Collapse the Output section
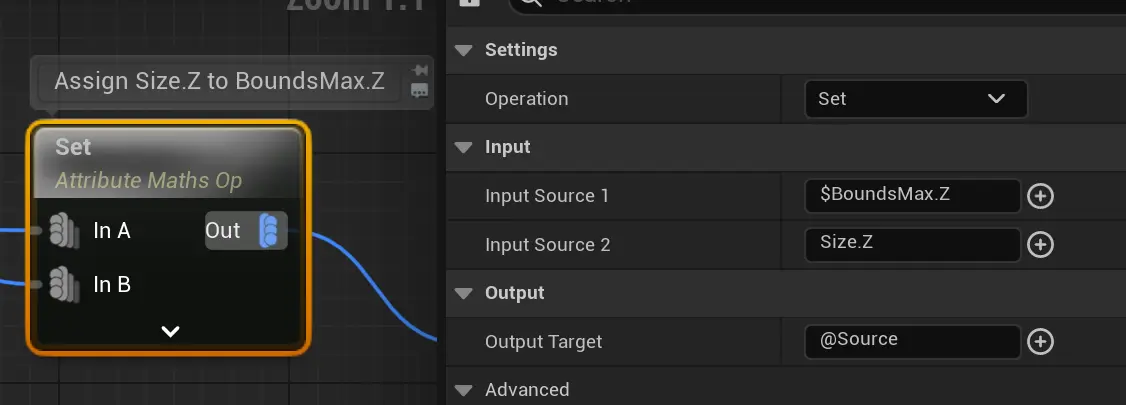This screenshot has width=1126, height=405. point(463,293)
